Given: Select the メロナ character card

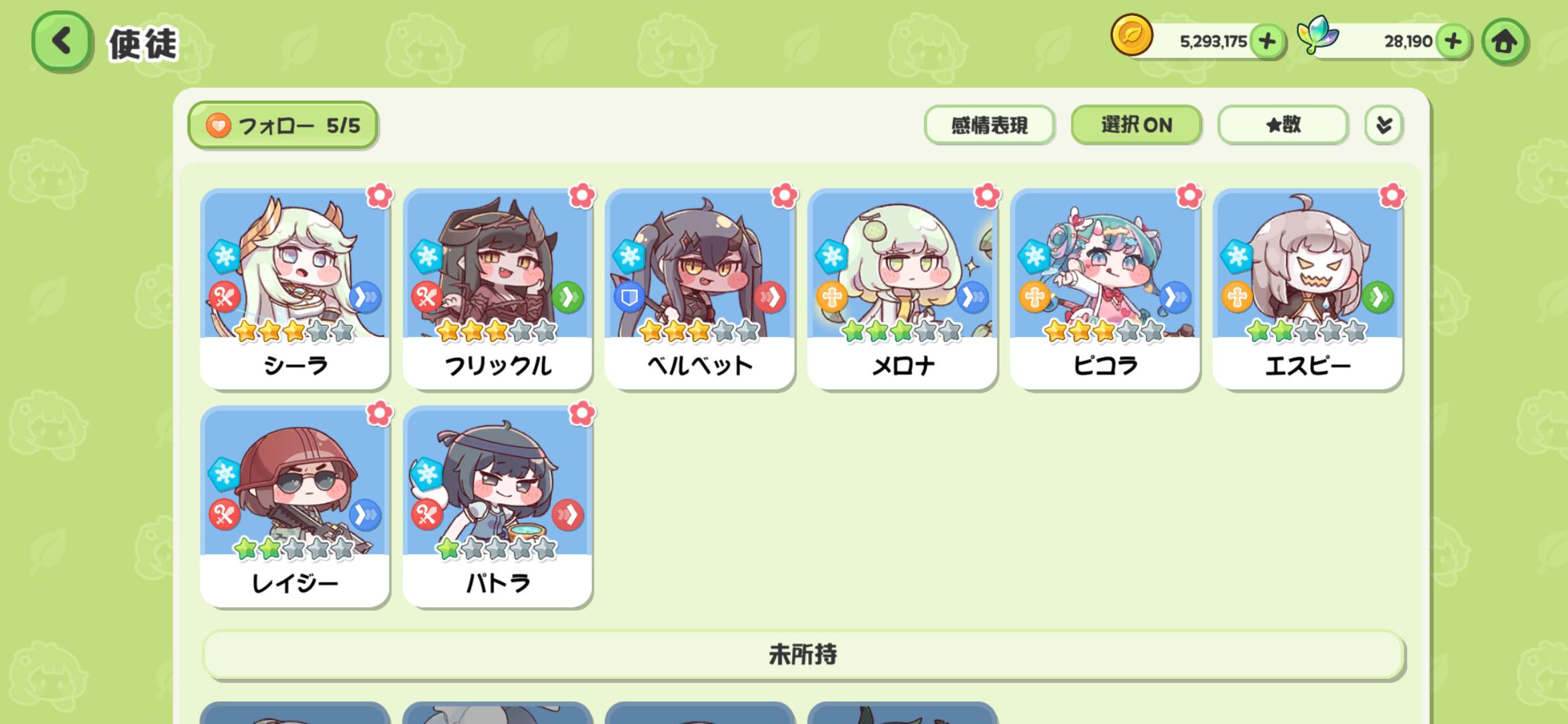Looking at the screenshot, I should (902, 289).
